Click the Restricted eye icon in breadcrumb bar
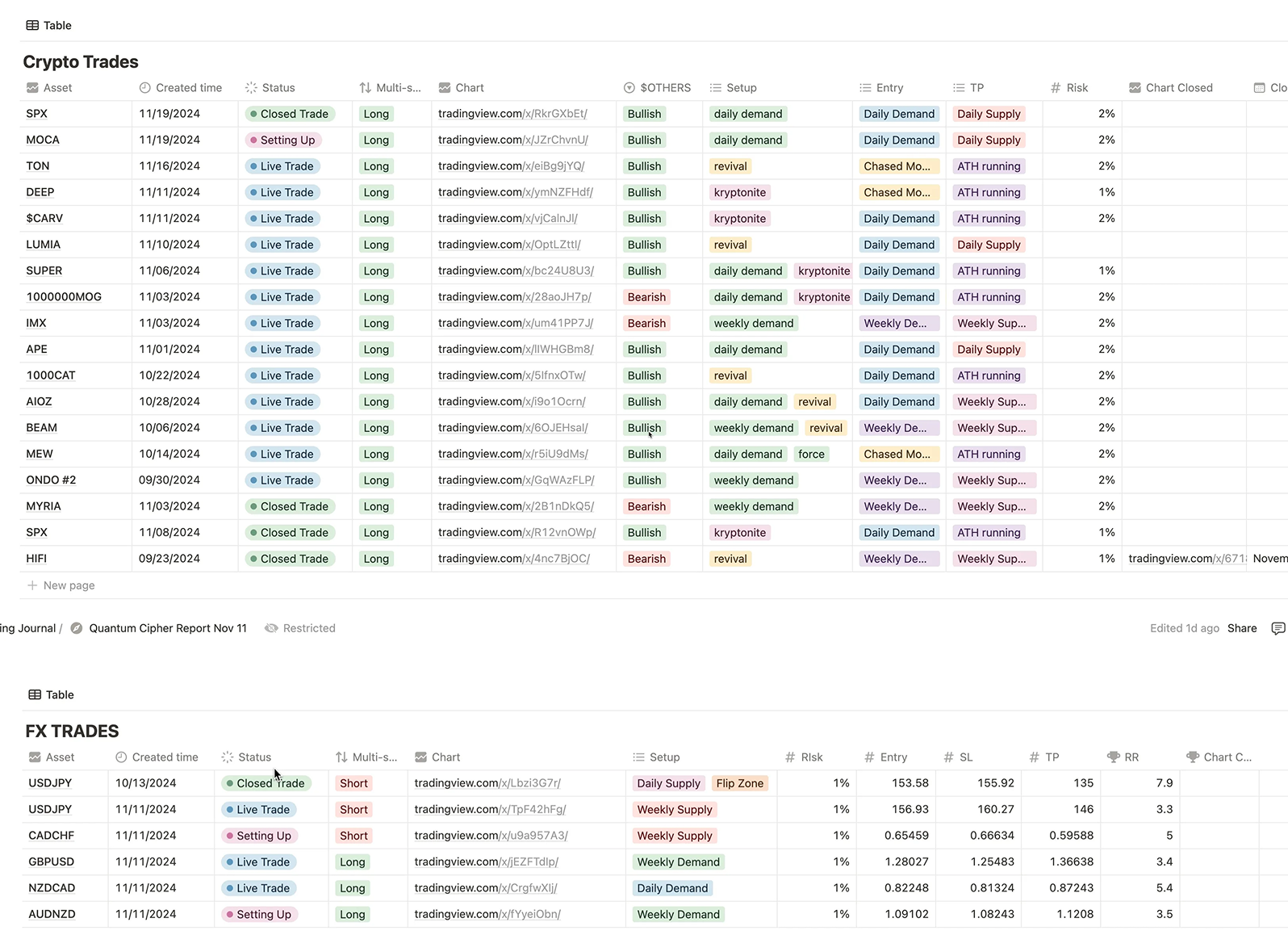 [272, 628]
